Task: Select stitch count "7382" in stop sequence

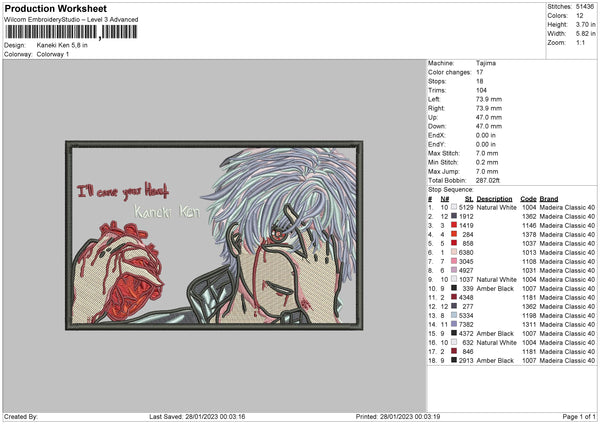Action: tap(466, 325)
